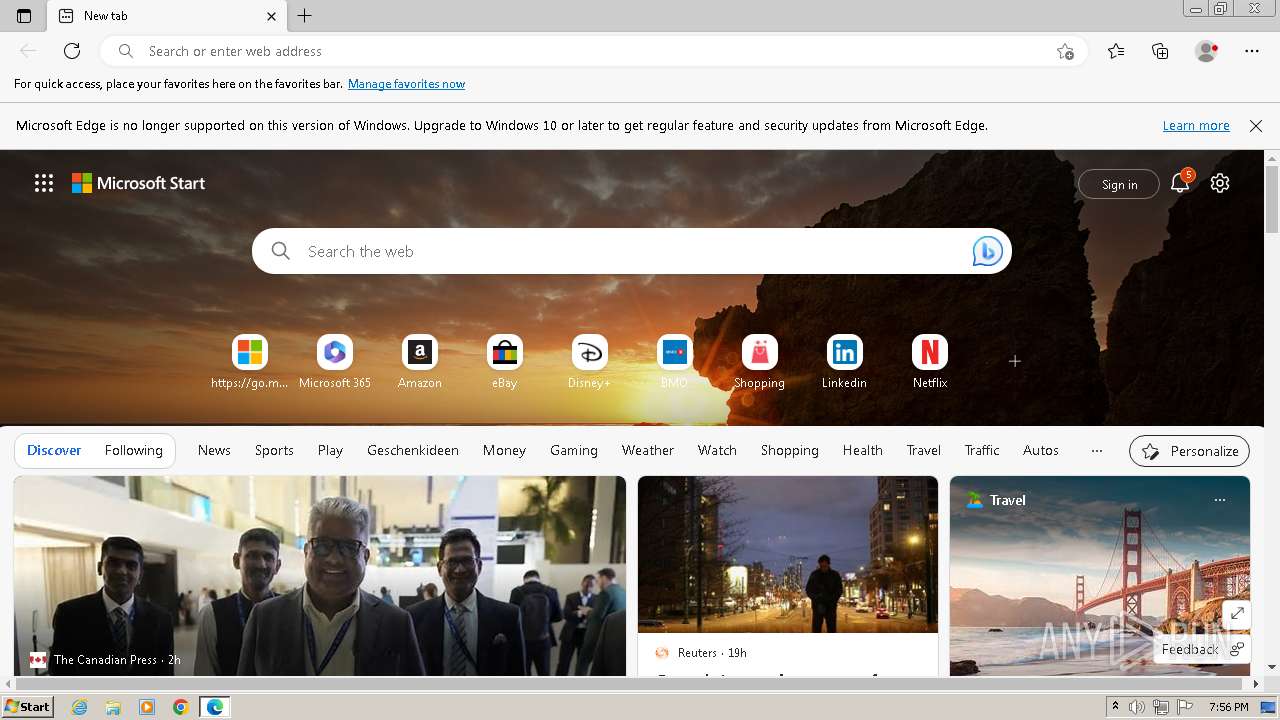This screenshot has height=720, width=1280.
Task: Open the Favorites list icon
Action: 1116,51
